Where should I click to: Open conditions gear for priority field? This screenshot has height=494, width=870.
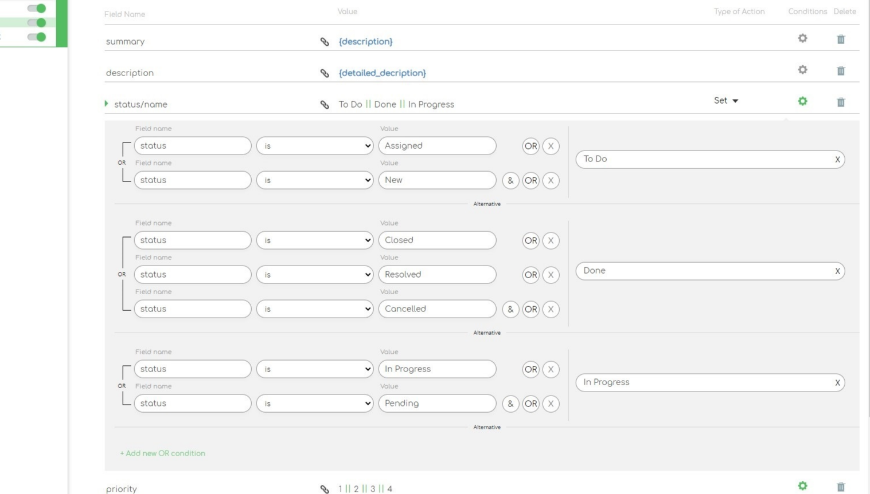[x=801, y=487]
